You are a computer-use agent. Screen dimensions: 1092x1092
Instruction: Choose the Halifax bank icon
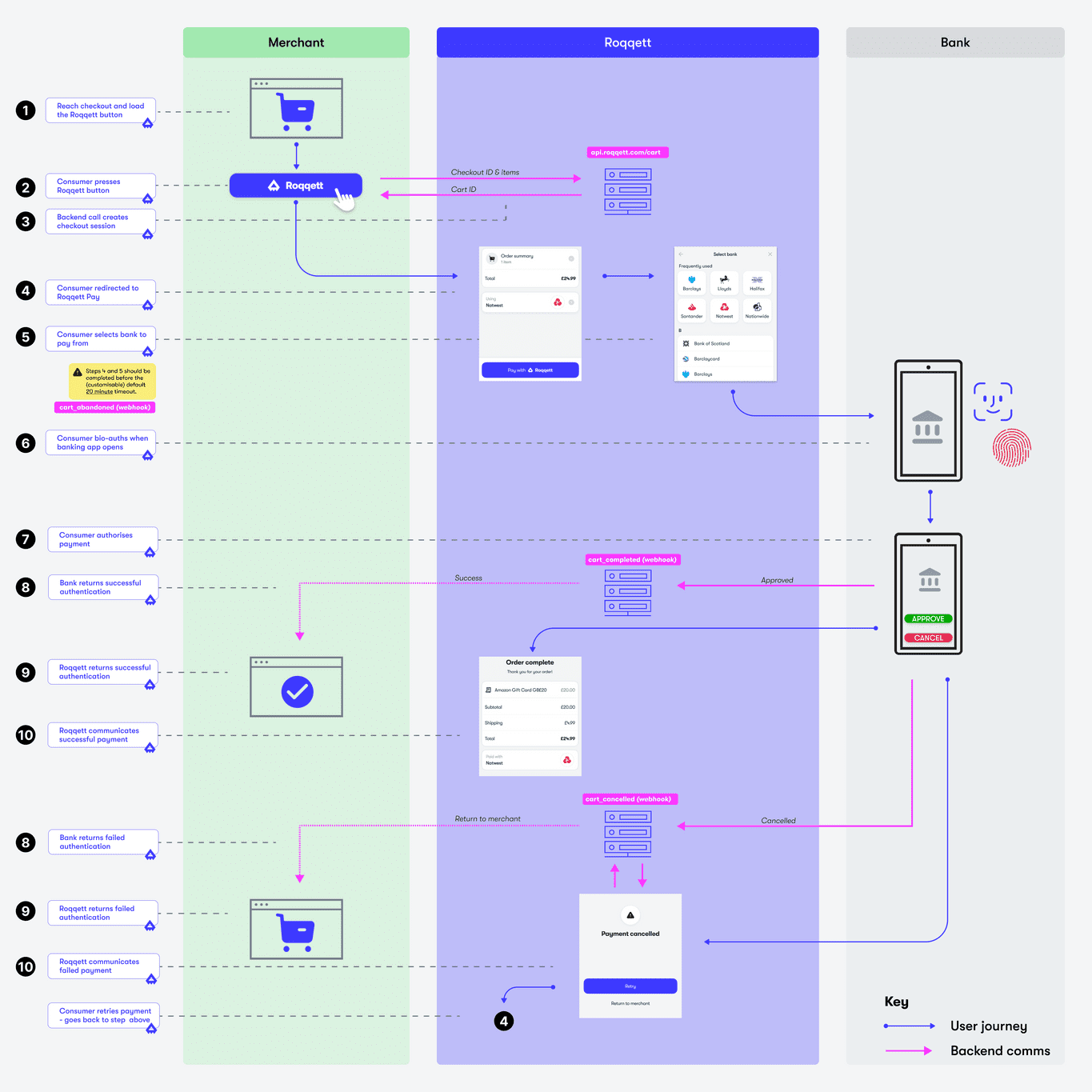point(757,282)
